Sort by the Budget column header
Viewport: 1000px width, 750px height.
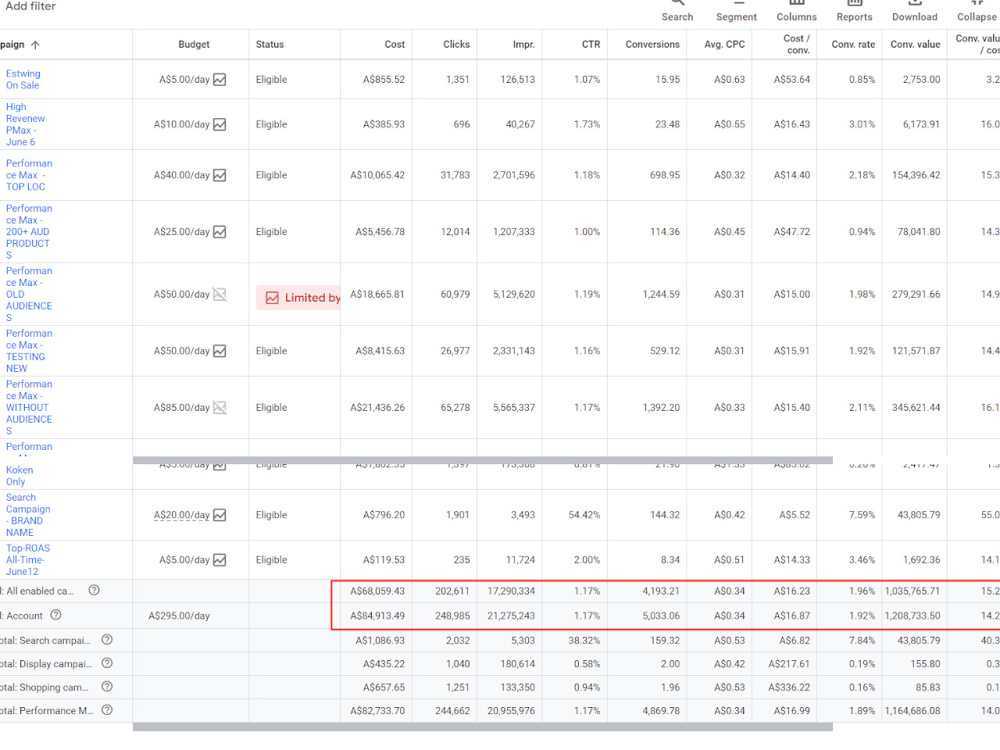click(194, 45)
